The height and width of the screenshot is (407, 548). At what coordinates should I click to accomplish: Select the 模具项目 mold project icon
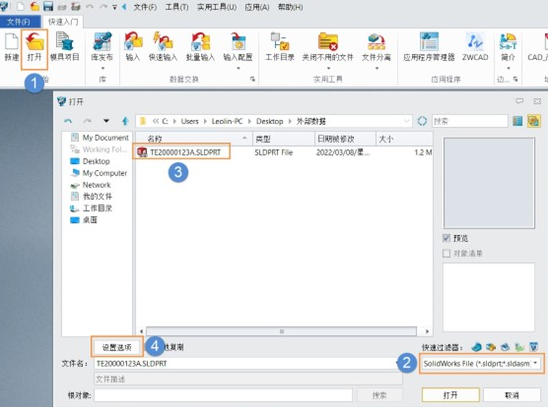pyautogui.click(x=65, y=47)
